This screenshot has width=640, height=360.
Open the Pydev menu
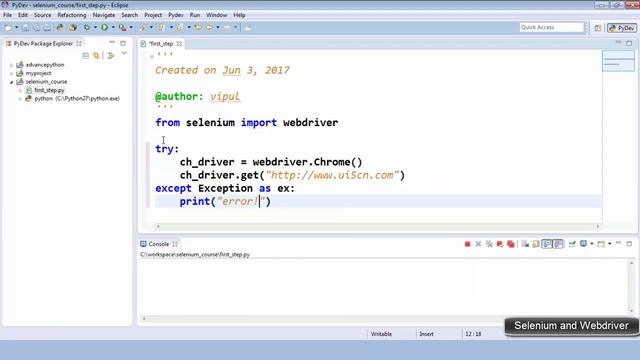click(x=176, y=15)
